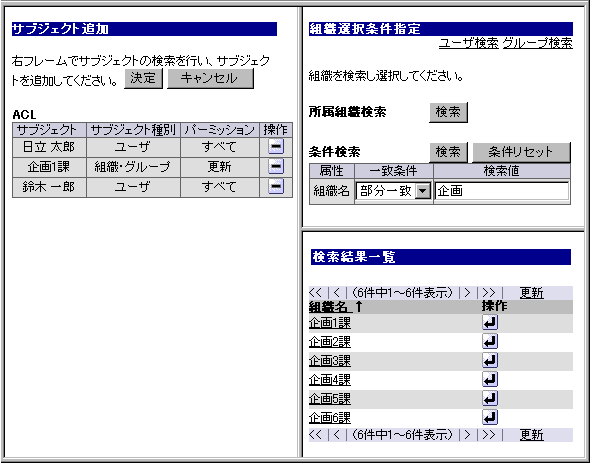Go to previous page using bottom < control
The width and height of the screenshot is (591, 465).
click(x=337, y=435)
